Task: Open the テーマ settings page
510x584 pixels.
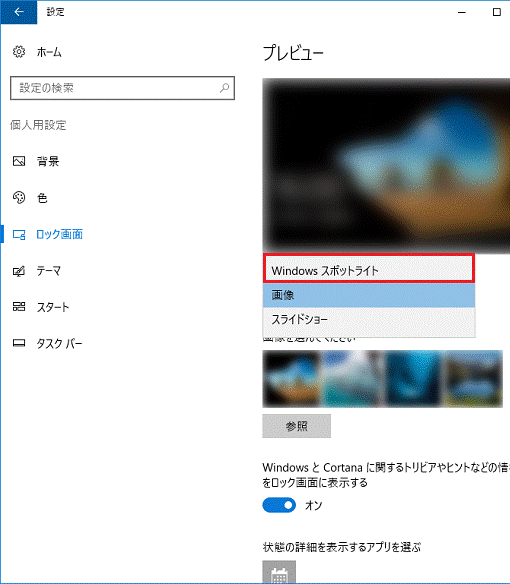Action: (x=48, y=271)
